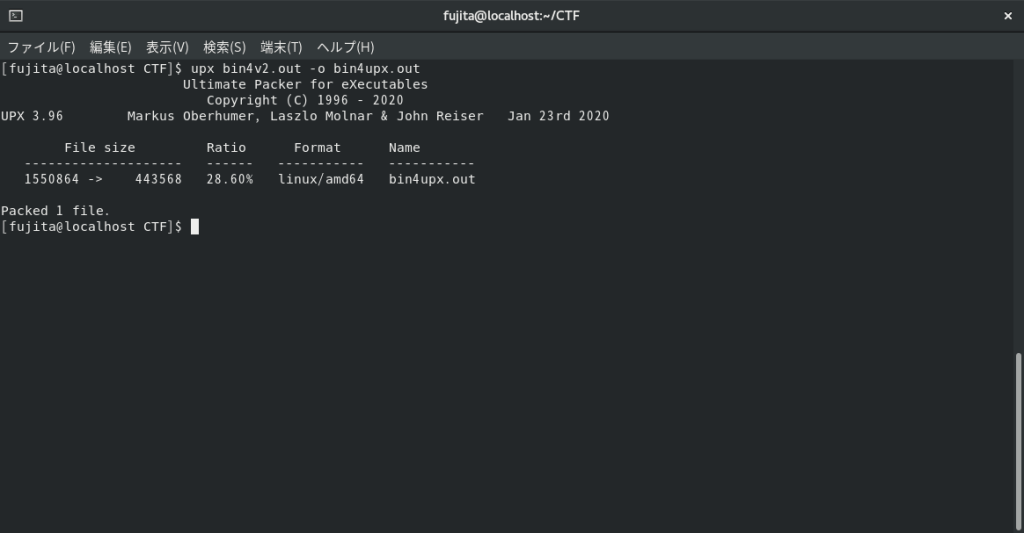
Task: Click the cursor block at the prompt
Action: click(x=195, y=227)
